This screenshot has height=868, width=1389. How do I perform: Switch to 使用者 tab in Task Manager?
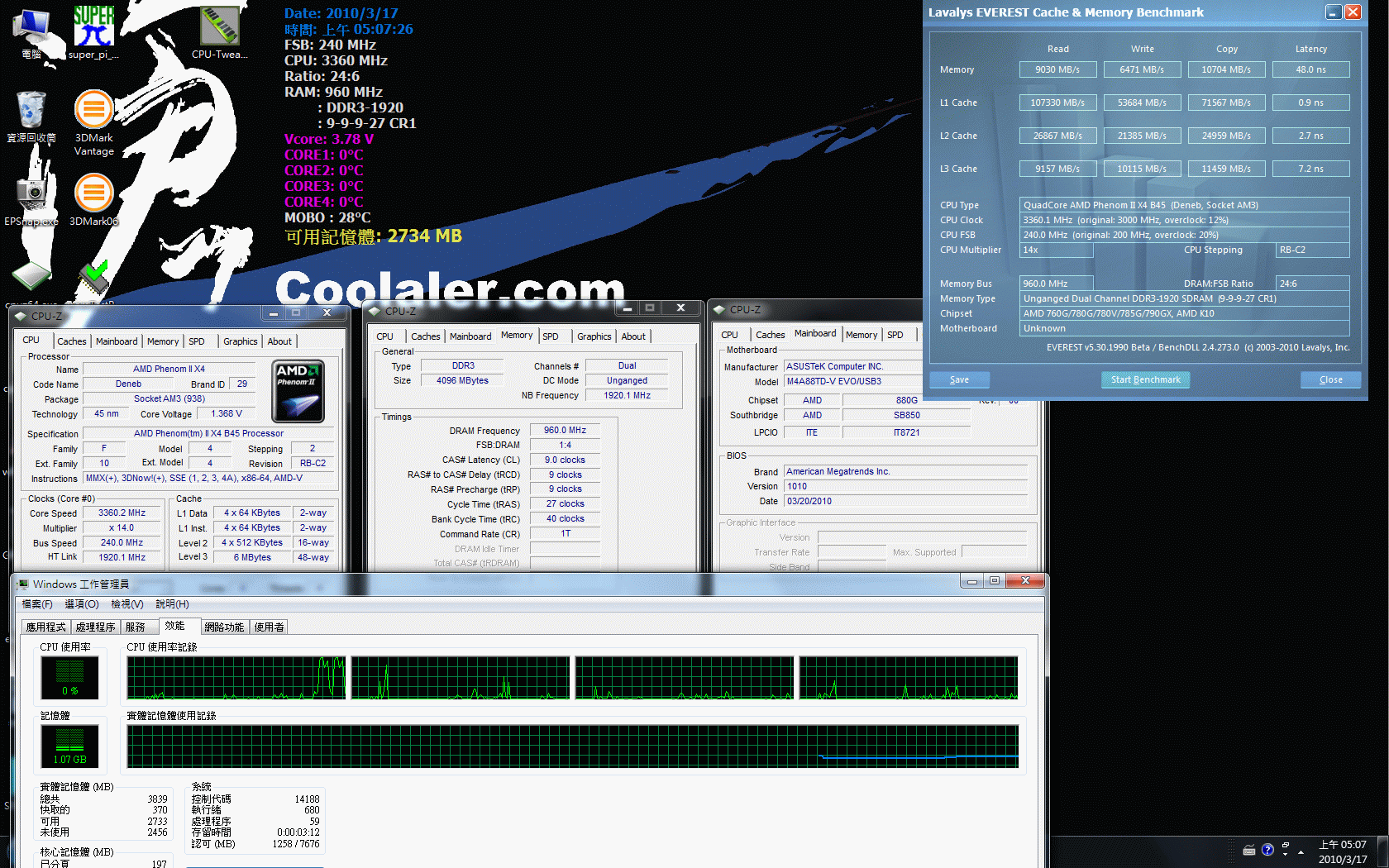point(269,627)
